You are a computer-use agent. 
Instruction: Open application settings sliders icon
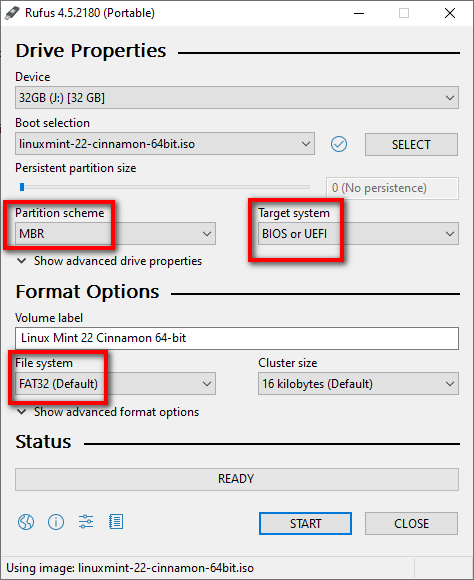tap(86, 522)
